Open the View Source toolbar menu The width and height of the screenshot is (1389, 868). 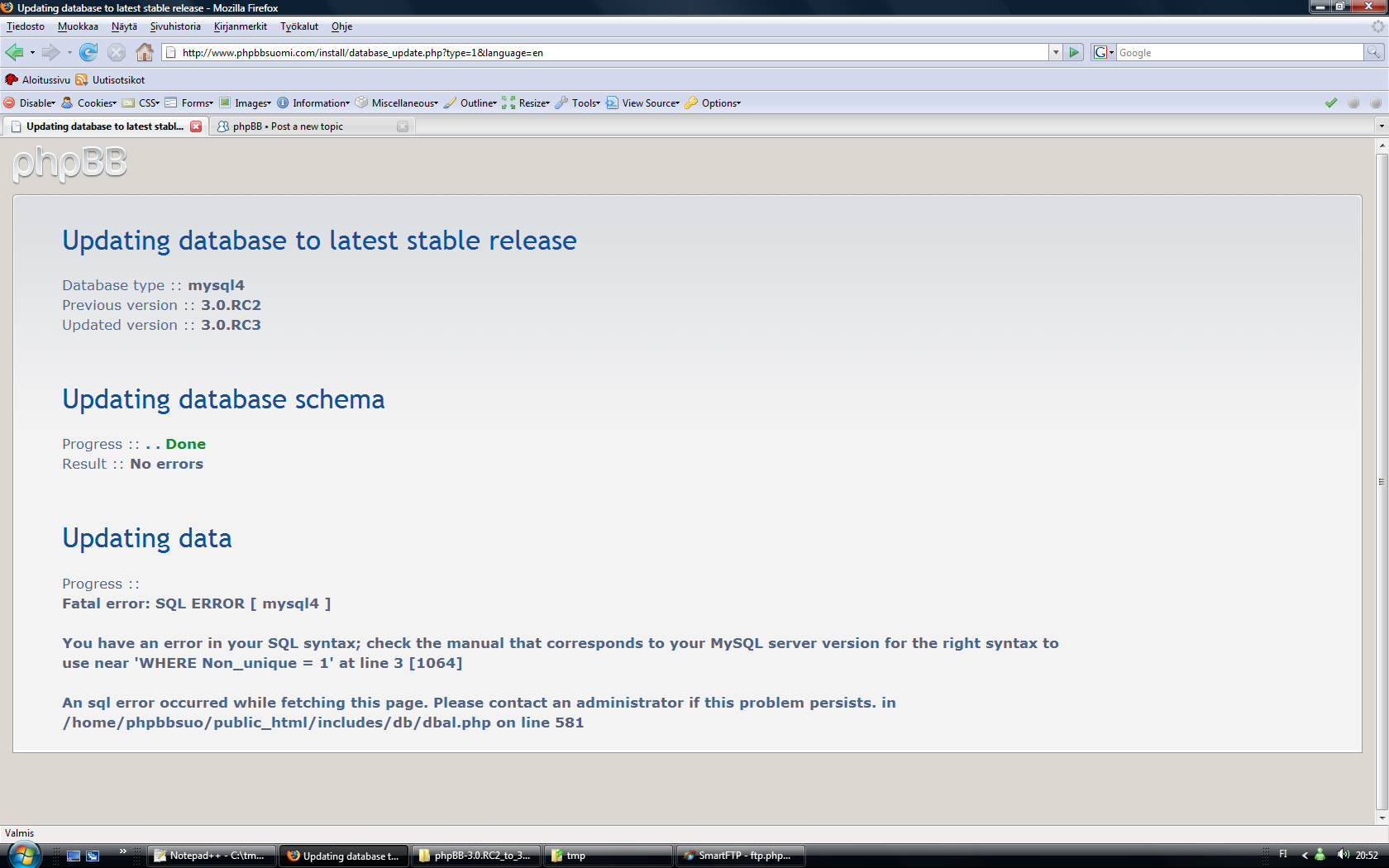pos(650,103)
